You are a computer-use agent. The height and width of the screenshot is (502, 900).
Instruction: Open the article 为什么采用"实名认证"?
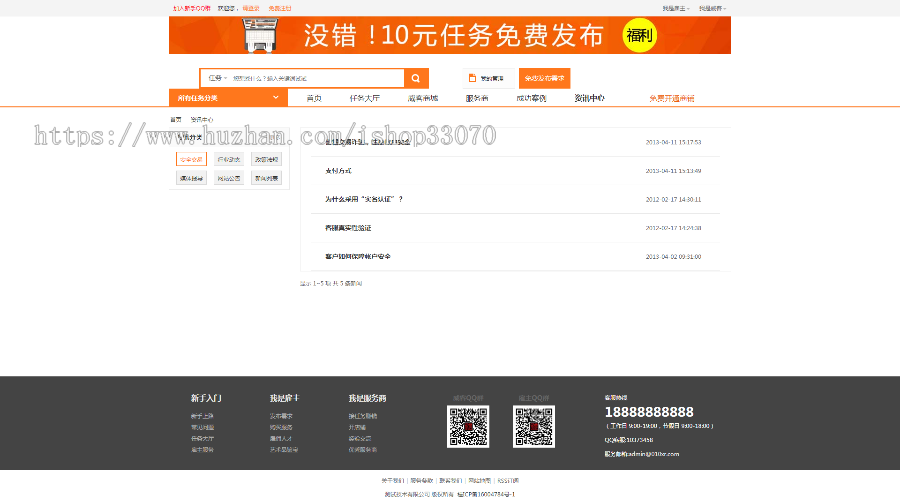pyautogui.click(x=364, y=199)
